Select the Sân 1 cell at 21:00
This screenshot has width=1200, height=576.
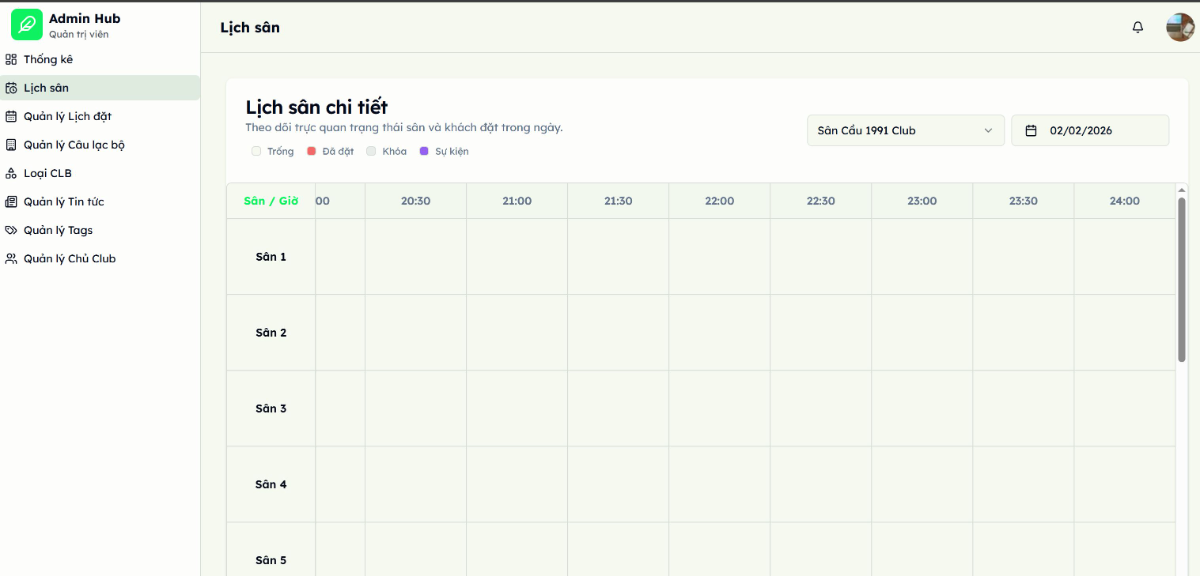(516, 256)
